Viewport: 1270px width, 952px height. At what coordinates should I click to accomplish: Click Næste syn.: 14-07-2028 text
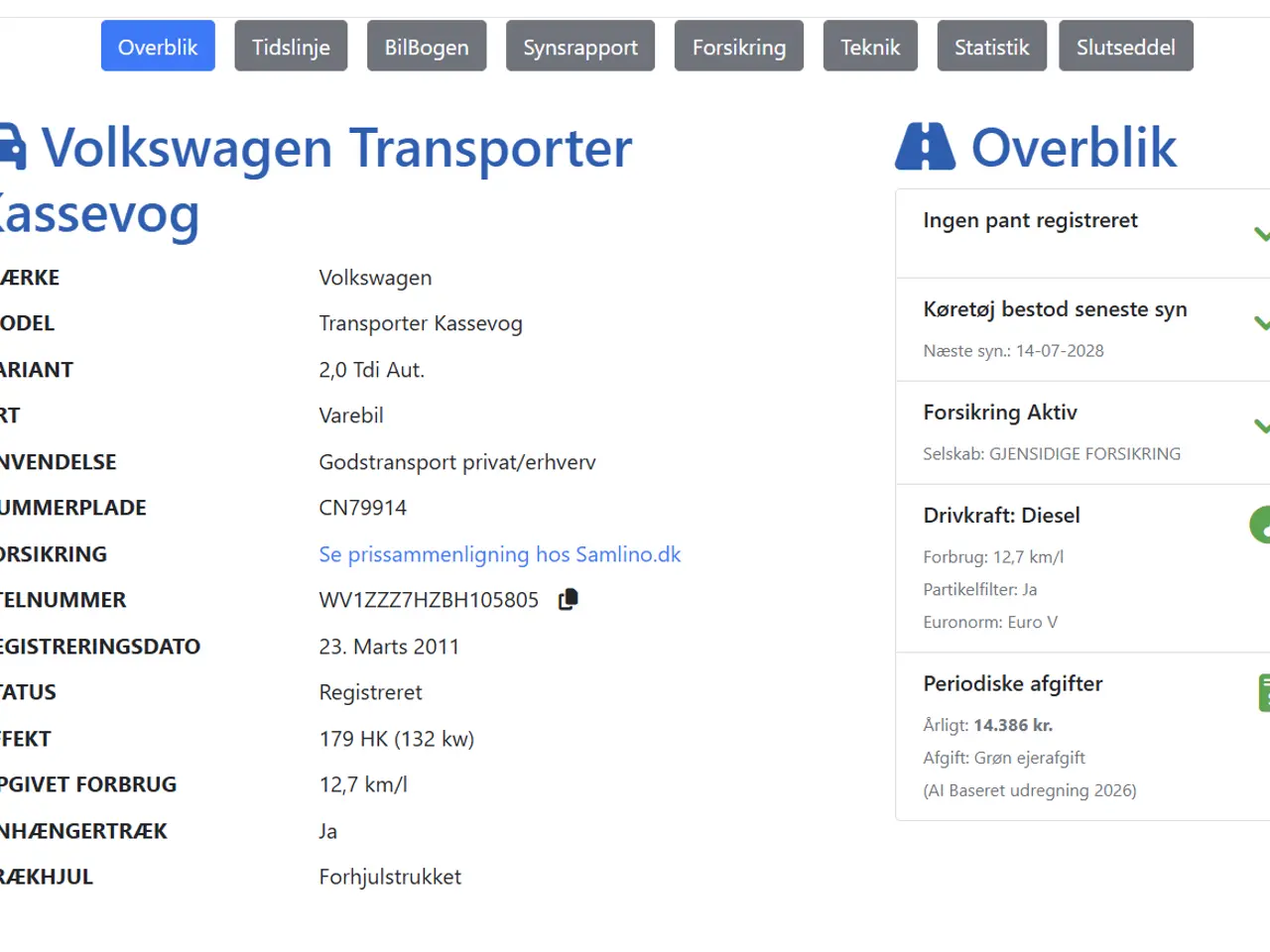pyautogui.click(x=1013, y=351)
